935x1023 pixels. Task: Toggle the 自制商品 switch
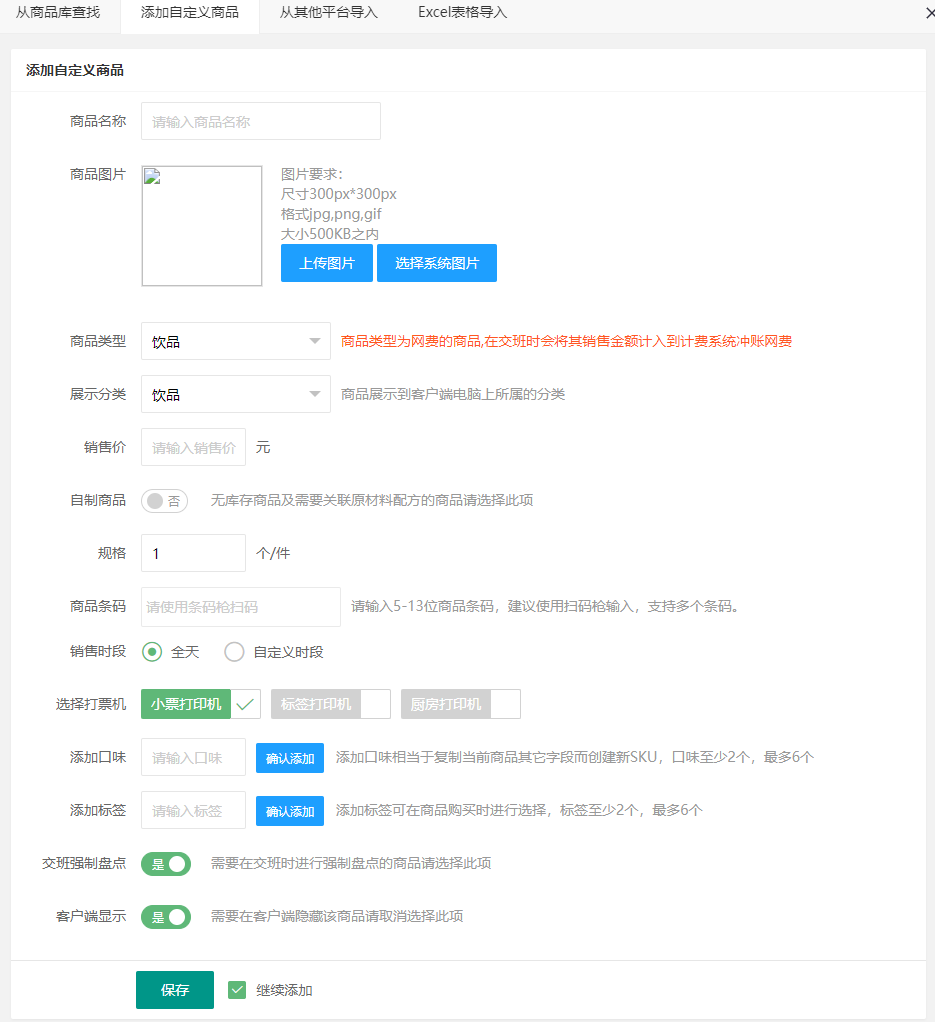pos(164,501)
